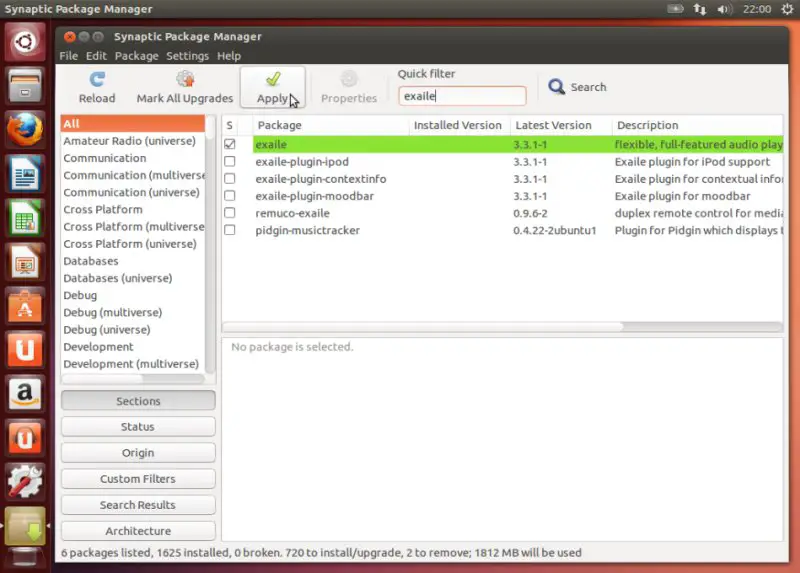The height and width of the screenshot is (573, 800).
Task: Open the Edit menu
Action: pyautogui.click(x=96, y=56)
